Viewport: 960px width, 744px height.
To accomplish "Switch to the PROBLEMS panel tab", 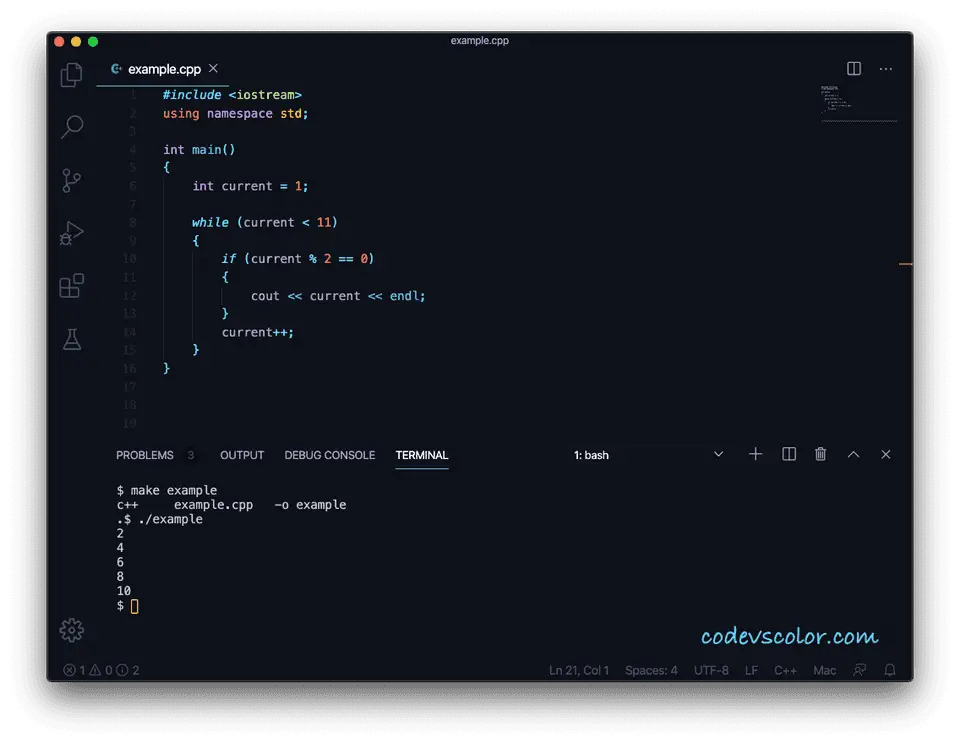I will pos(144,455).
